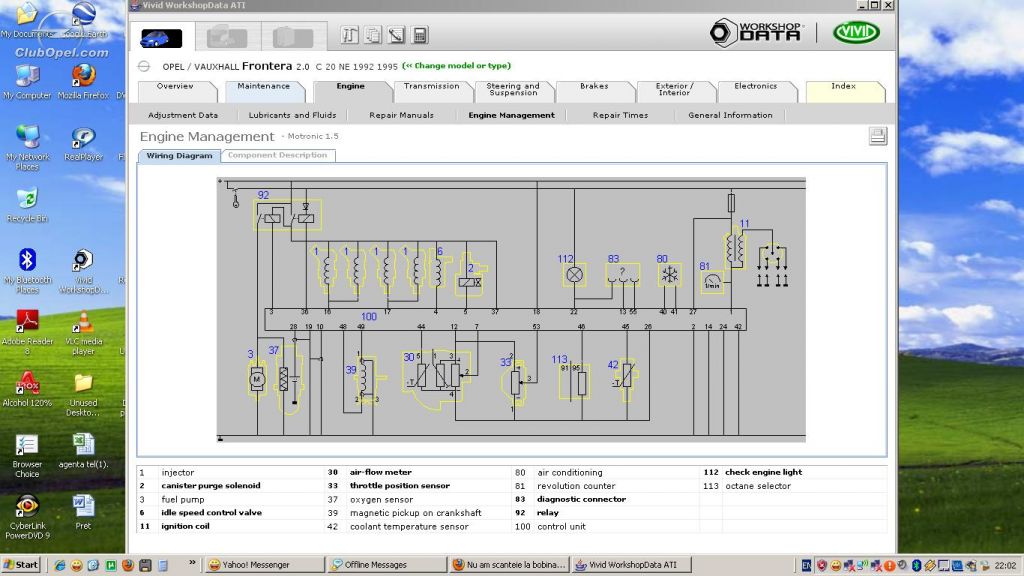This screenshot has height=576, width=1024.
Task: Click the stacked pages icon in Vivid toolbar
Action: [x=373, y=35]
